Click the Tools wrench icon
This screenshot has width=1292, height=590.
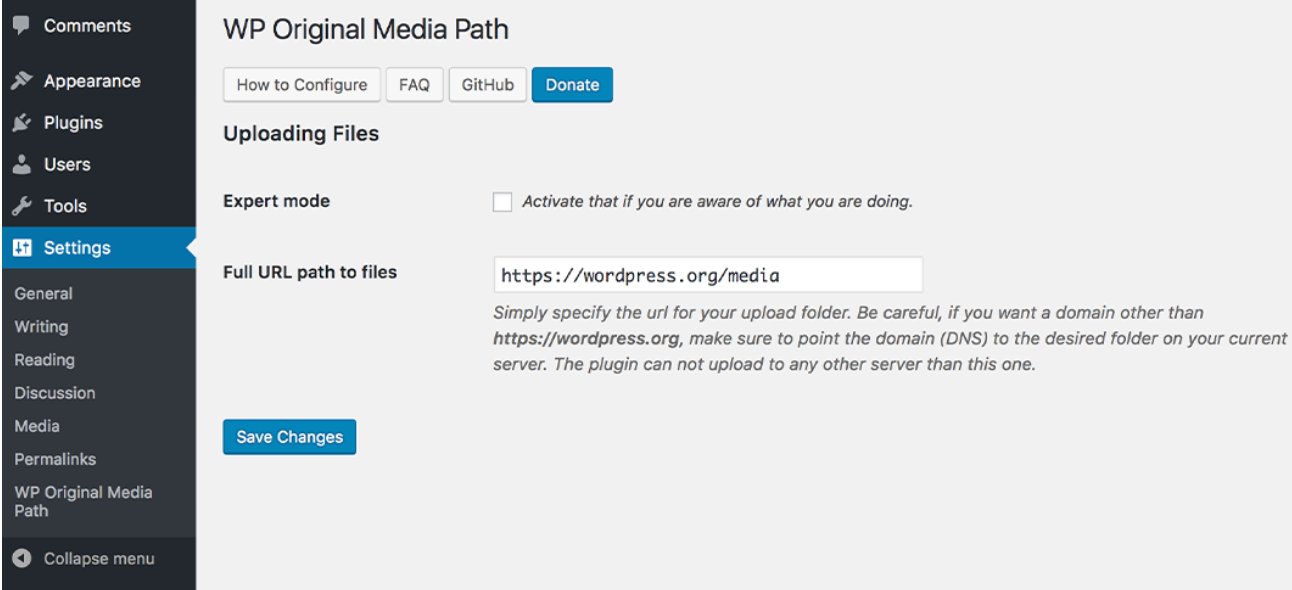coord(21,207)
